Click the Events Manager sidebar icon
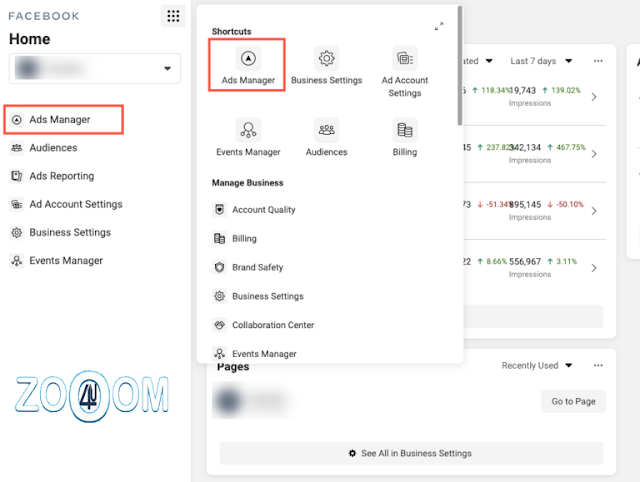640x482 pixels. [x=16, y=260]
